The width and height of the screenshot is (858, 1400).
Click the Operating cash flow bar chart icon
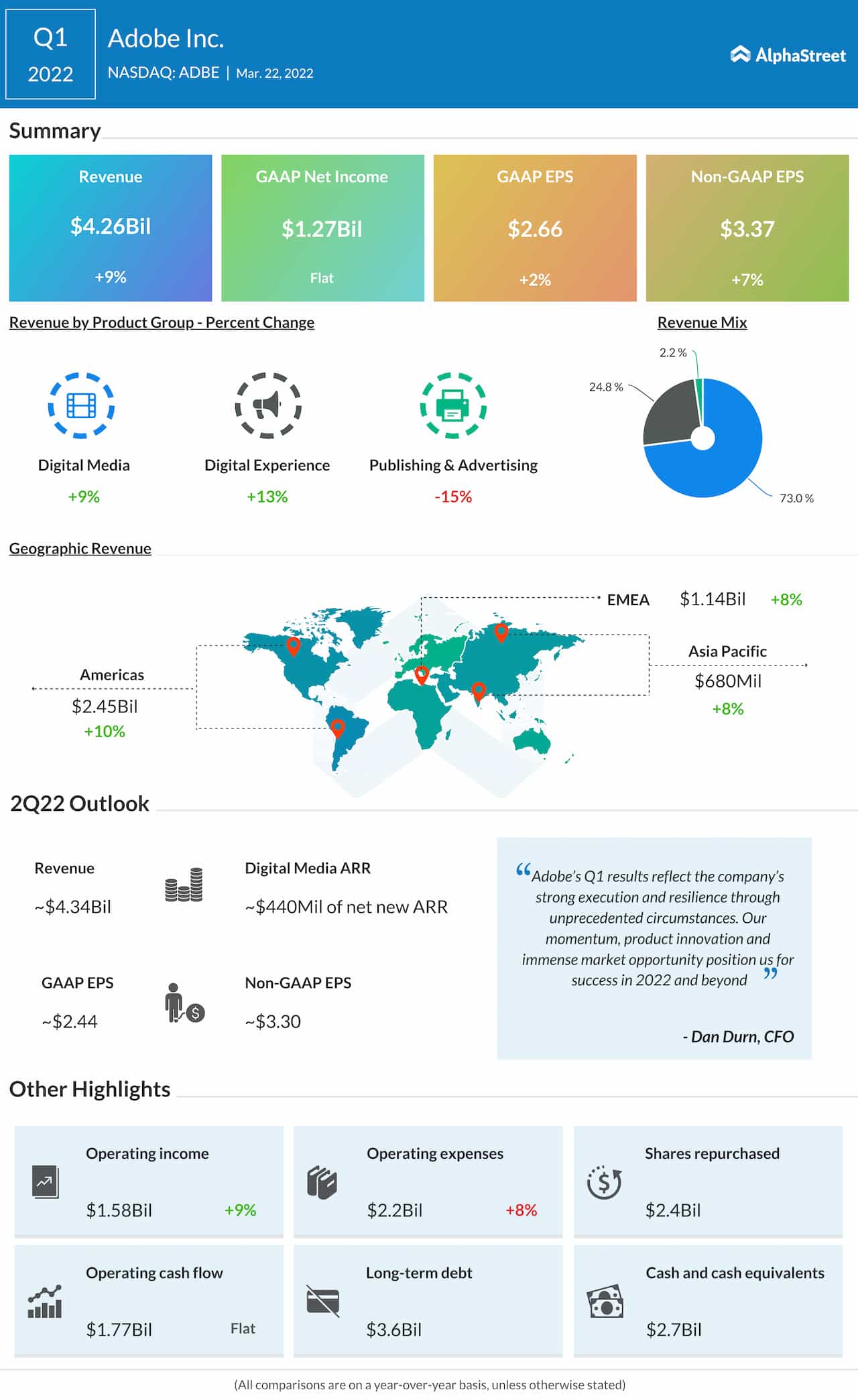[45, 1301]
